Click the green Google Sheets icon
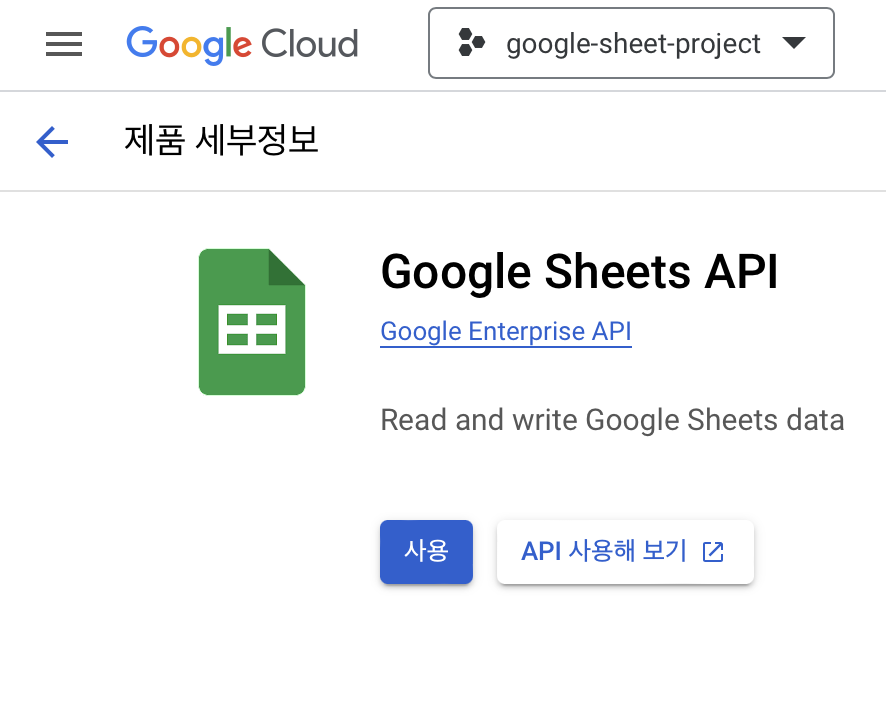 [252, 322]
